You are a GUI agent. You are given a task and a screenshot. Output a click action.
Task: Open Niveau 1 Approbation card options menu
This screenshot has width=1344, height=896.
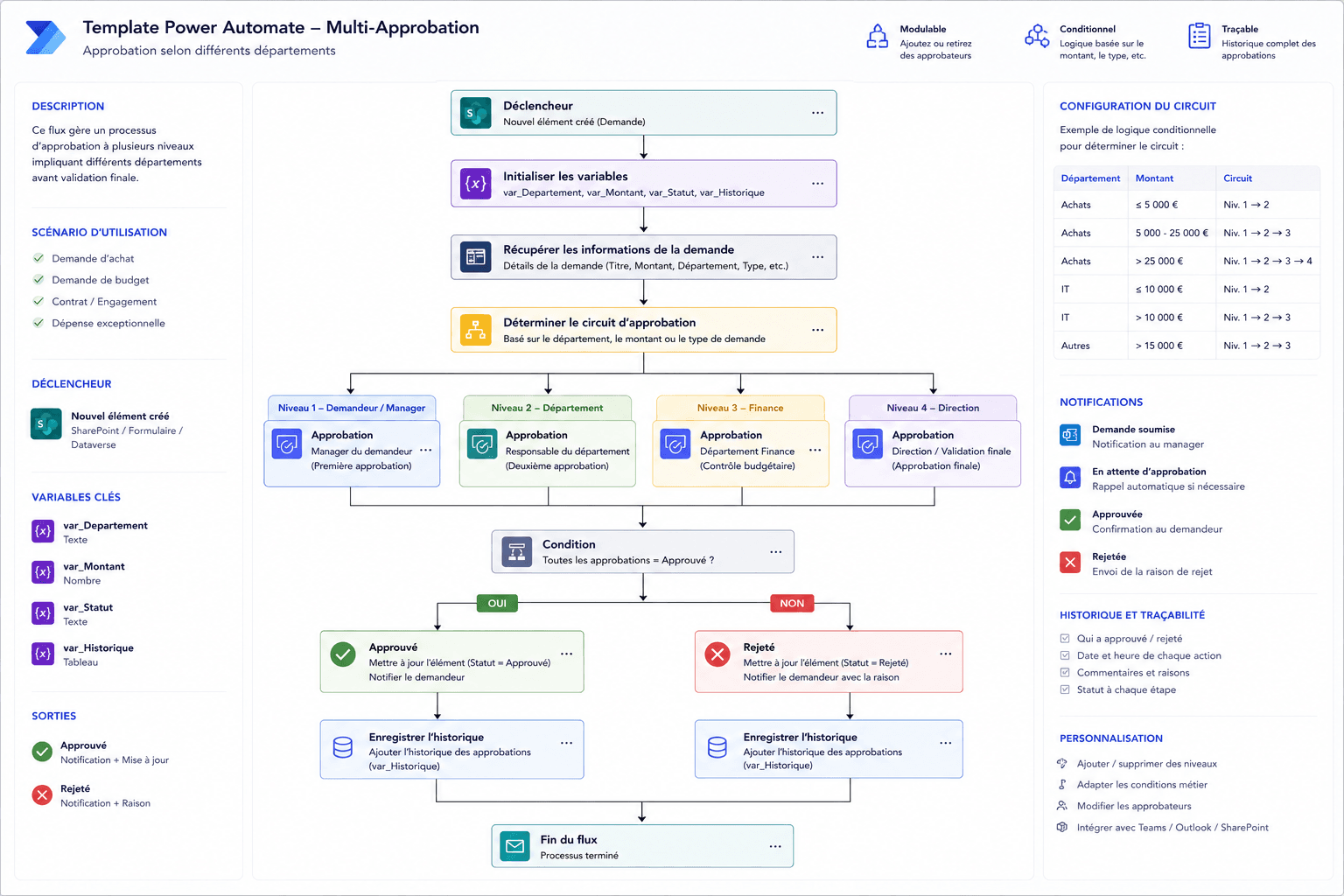[426, 450]
